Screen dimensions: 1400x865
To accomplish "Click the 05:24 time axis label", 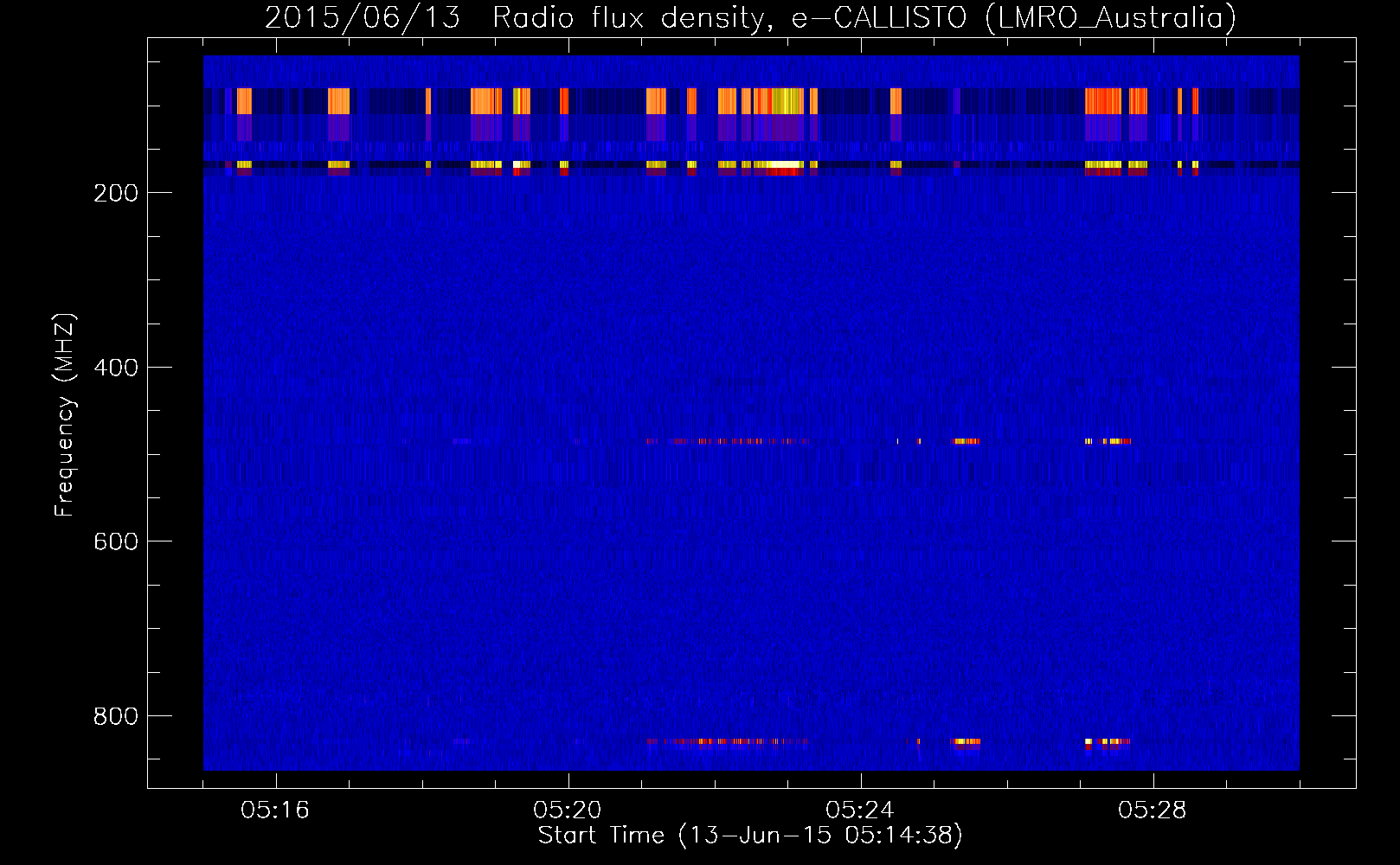I will pos(859,810).
